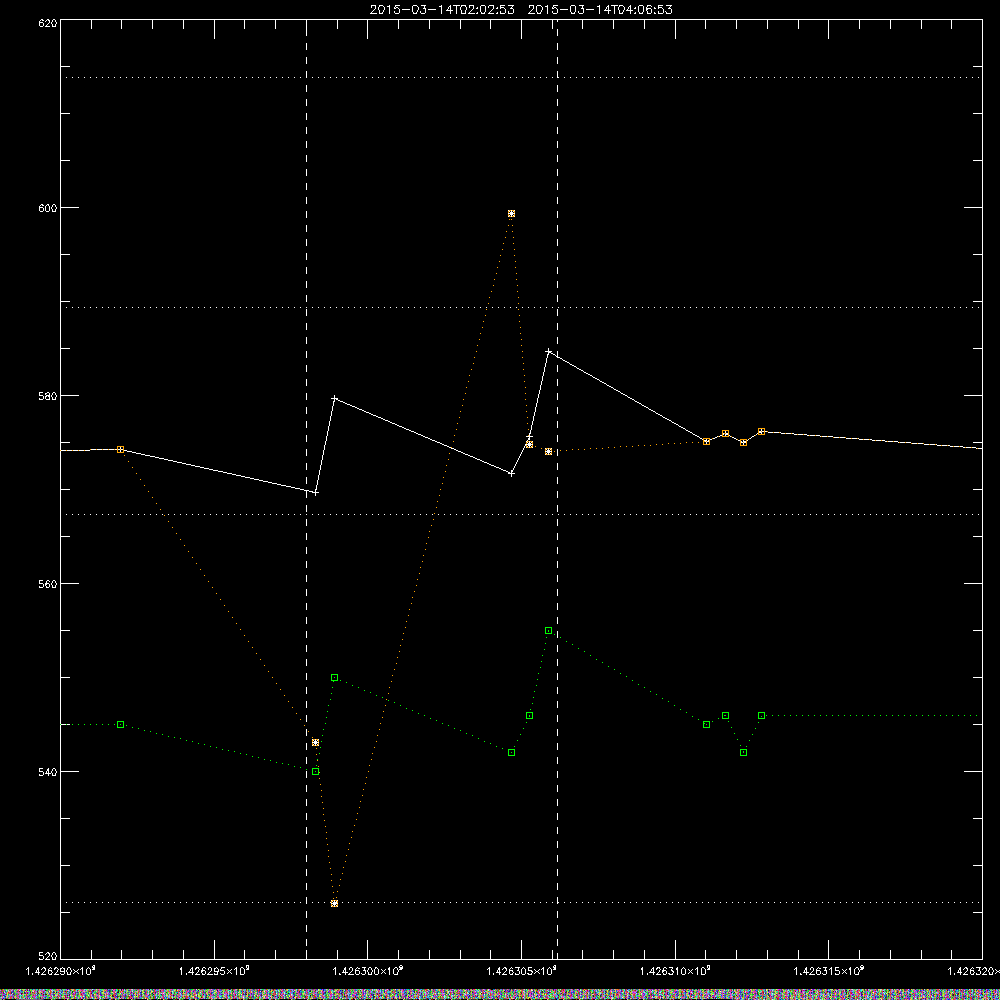Click the x-axis label 1.426290×10⁹
The width and height of the screenshot is (1000, 1000).
60,971
